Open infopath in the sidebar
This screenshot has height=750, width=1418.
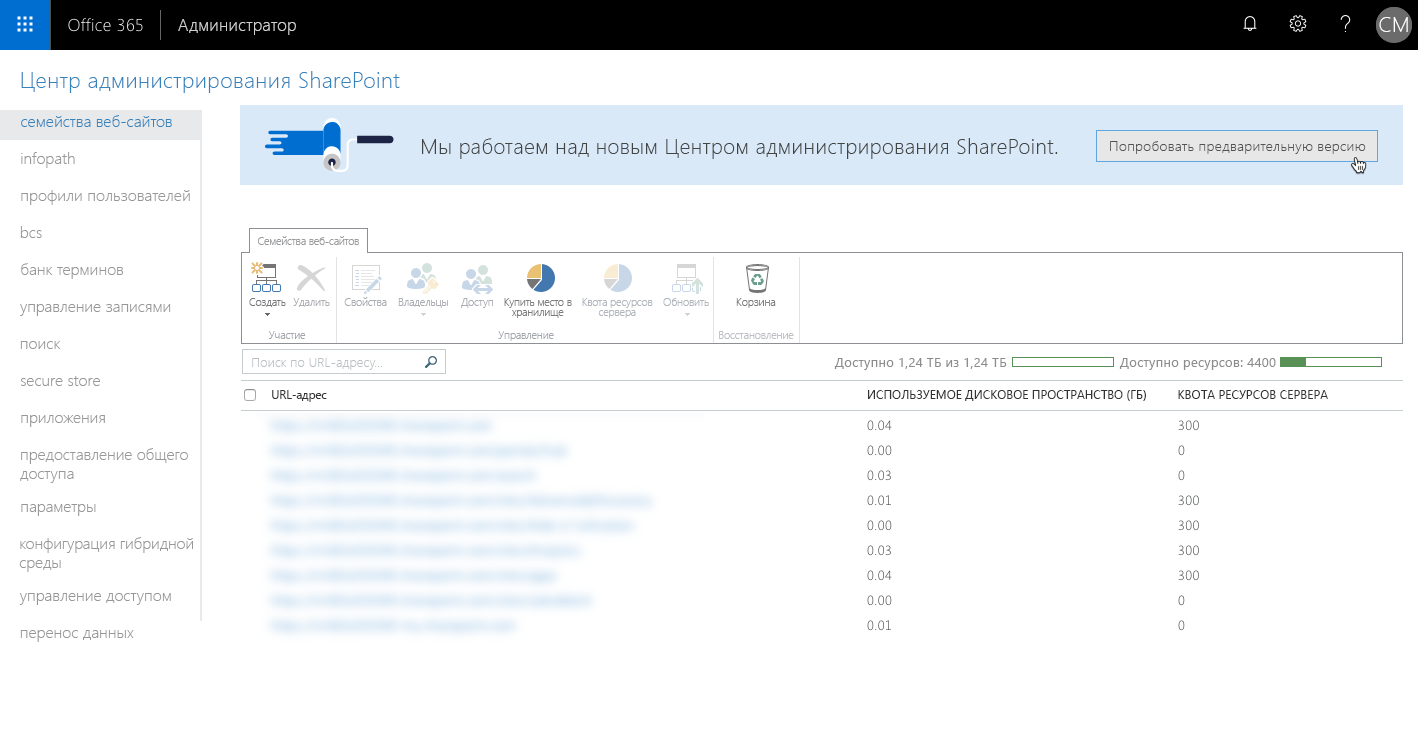(48, 159)
